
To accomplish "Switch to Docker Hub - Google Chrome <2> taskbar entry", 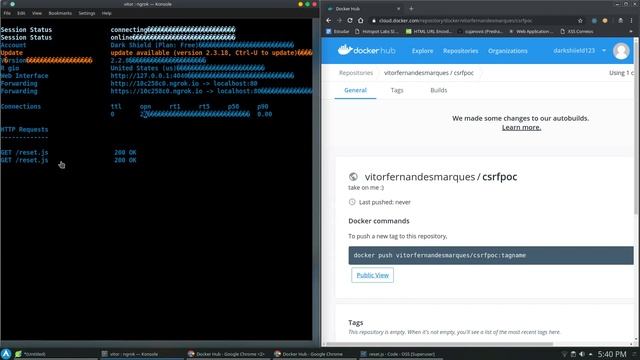I will 227,354.
